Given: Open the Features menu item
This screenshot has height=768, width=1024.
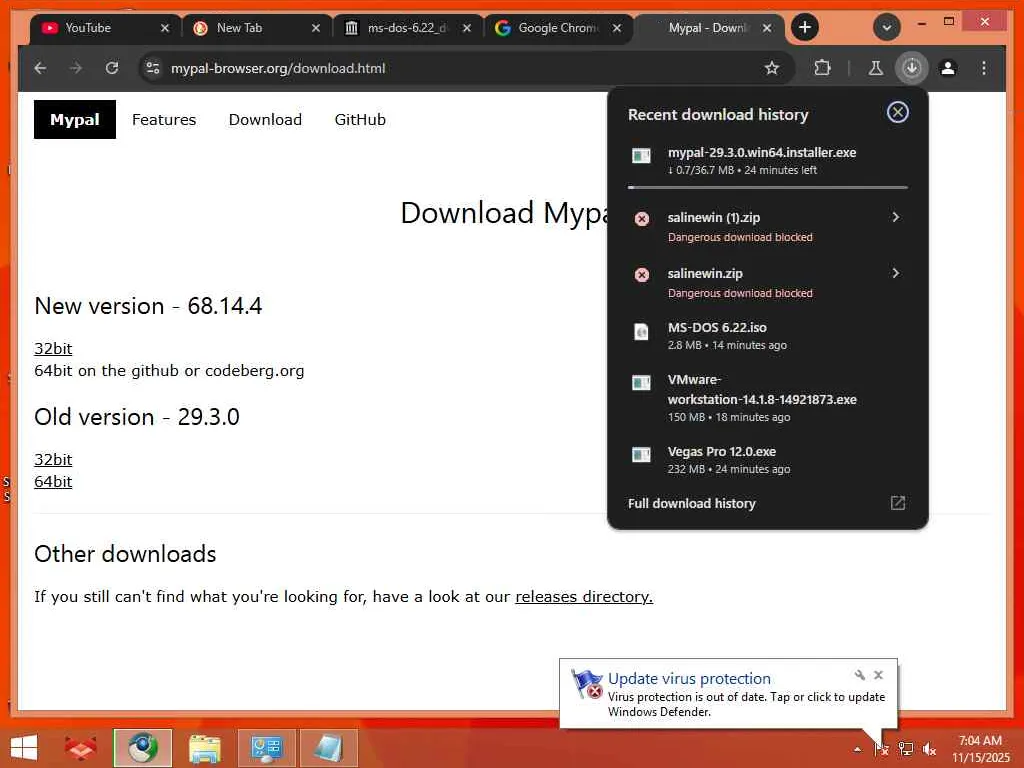Looking at the screenshot, I should 164,120.
